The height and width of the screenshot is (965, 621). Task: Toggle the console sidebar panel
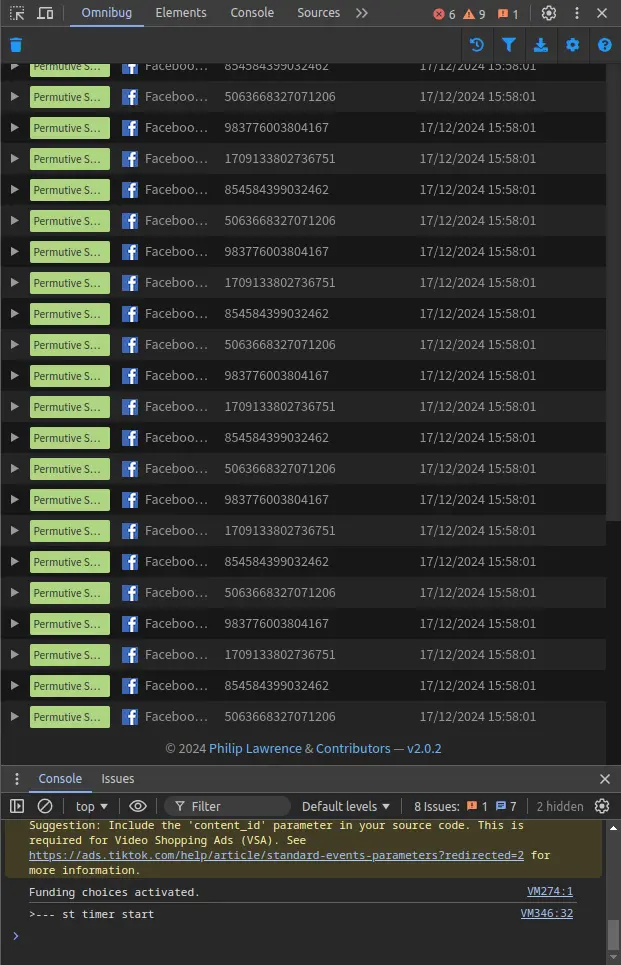click(17, 806)
